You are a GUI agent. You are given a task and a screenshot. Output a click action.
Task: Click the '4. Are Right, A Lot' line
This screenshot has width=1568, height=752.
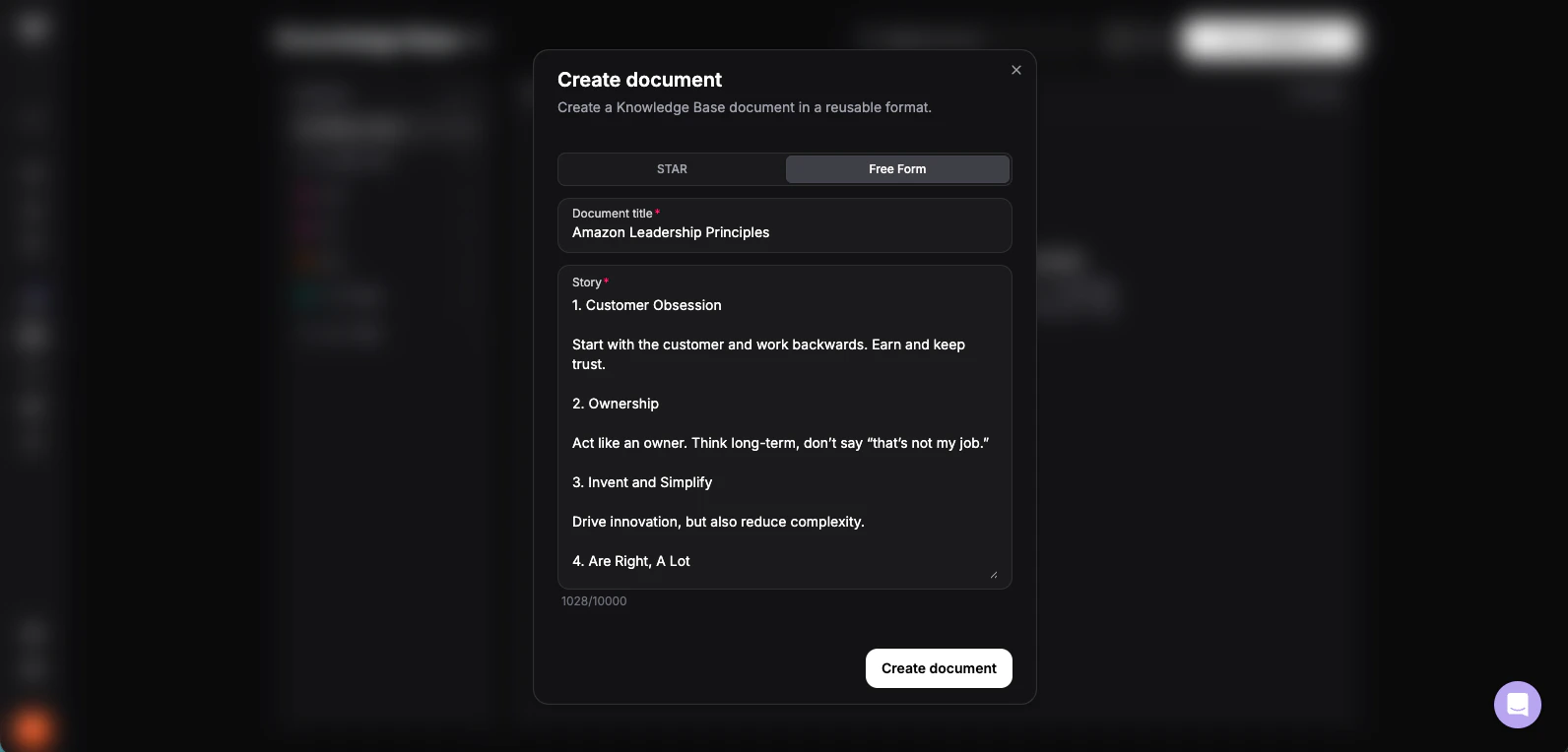pos(631,561)
